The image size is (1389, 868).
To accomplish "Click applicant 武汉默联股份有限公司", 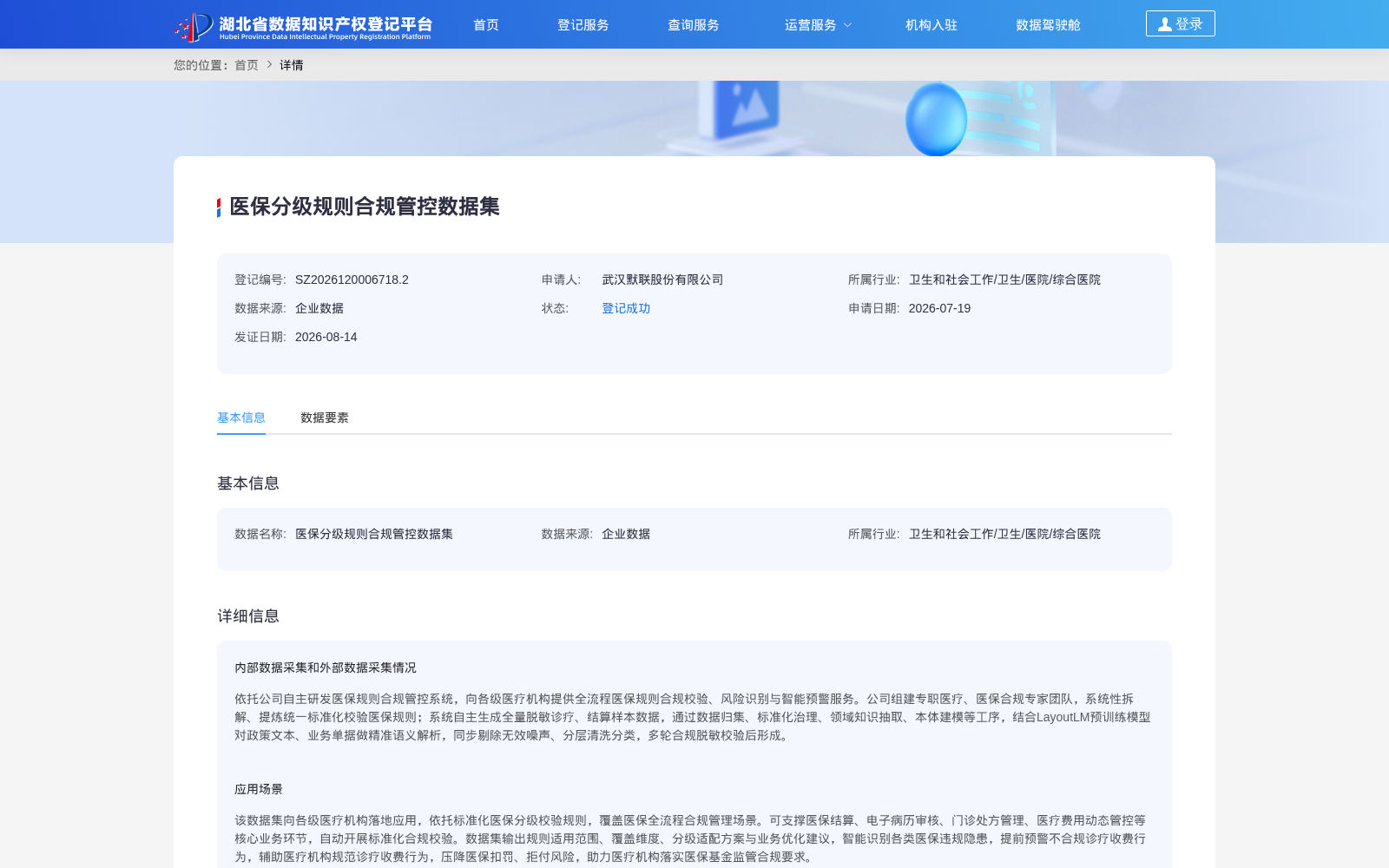I will pos(662,279).
